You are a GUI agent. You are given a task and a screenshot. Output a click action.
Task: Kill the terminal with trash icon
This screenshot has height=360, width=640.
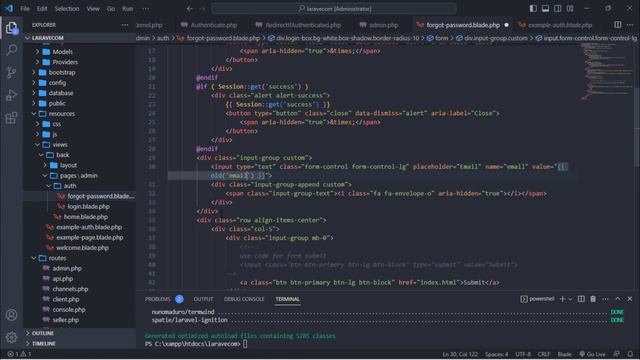(593, 299)
